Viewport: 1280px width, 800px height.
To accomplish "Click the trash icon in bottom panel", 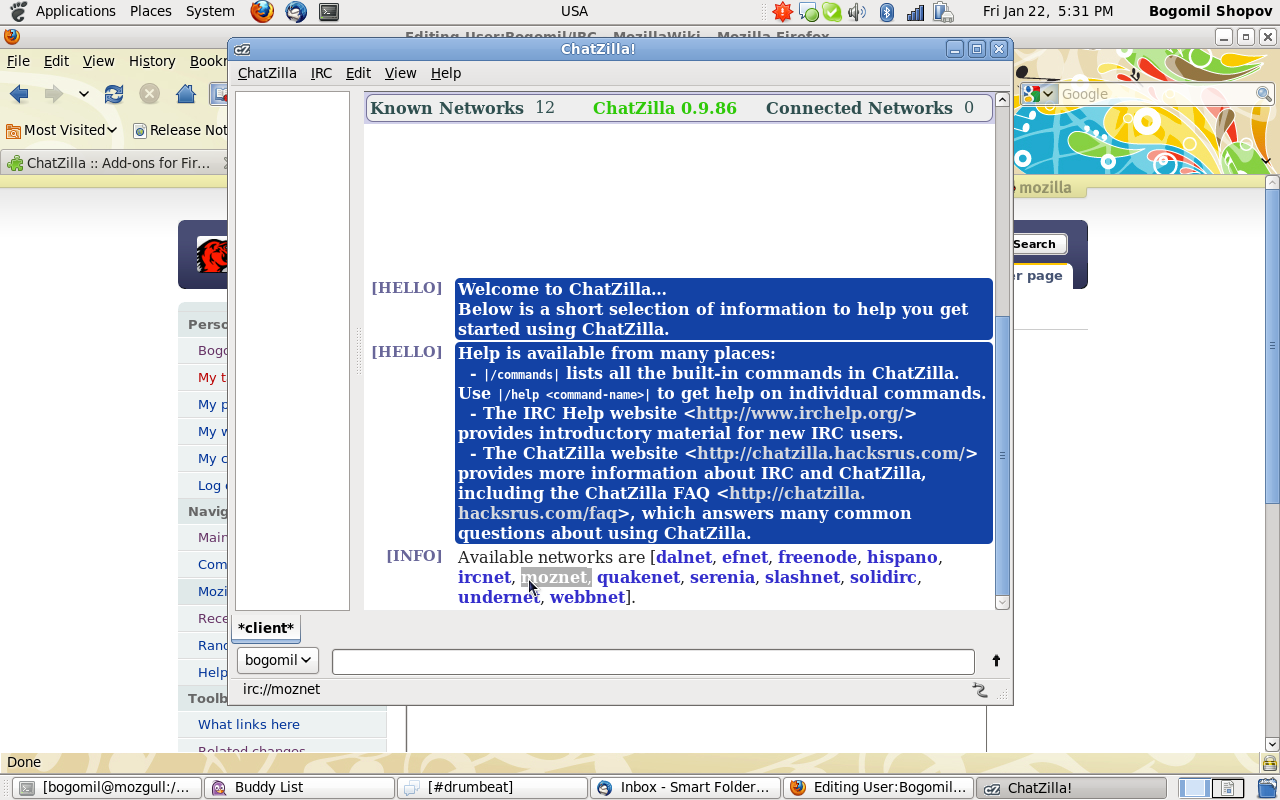I will tap(1265, 788).
